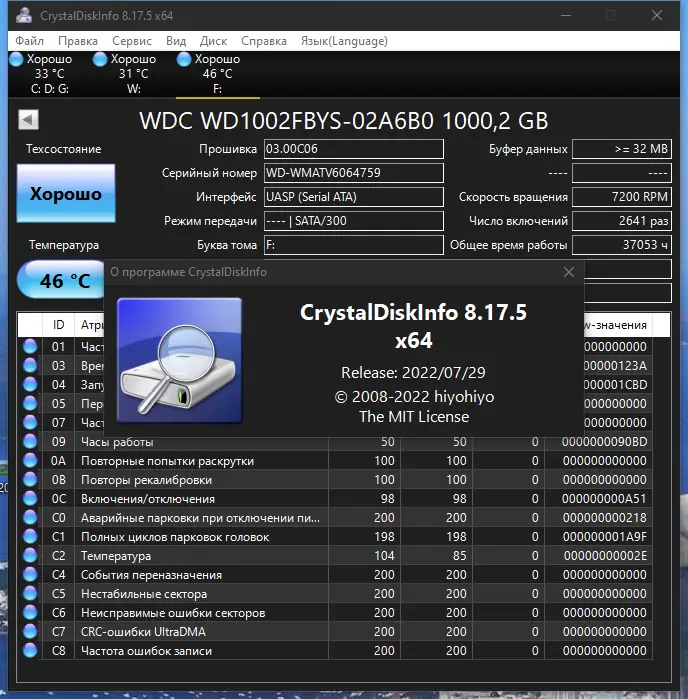The image size is (688, 699).
Task: Select the Неисправимые ошибки секторов row
Action: click(335, 613)
